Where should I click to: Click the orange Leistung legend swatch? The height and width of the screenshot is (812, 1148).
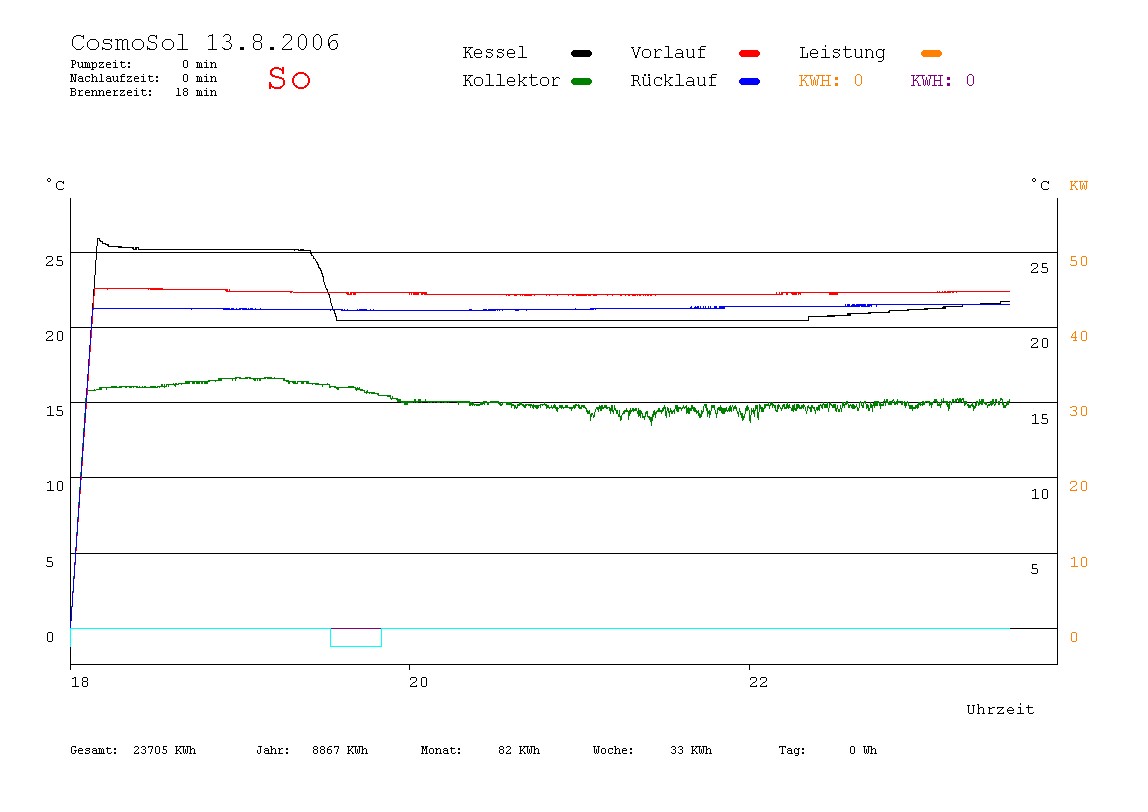tap(931, 53)
